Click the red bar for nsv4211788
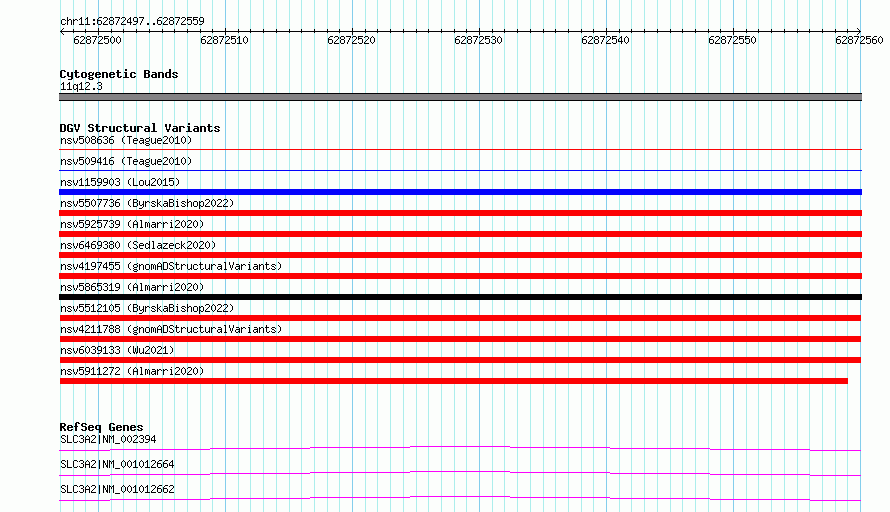The width and height of the screenshot is (890, 512). pos(460,339)
